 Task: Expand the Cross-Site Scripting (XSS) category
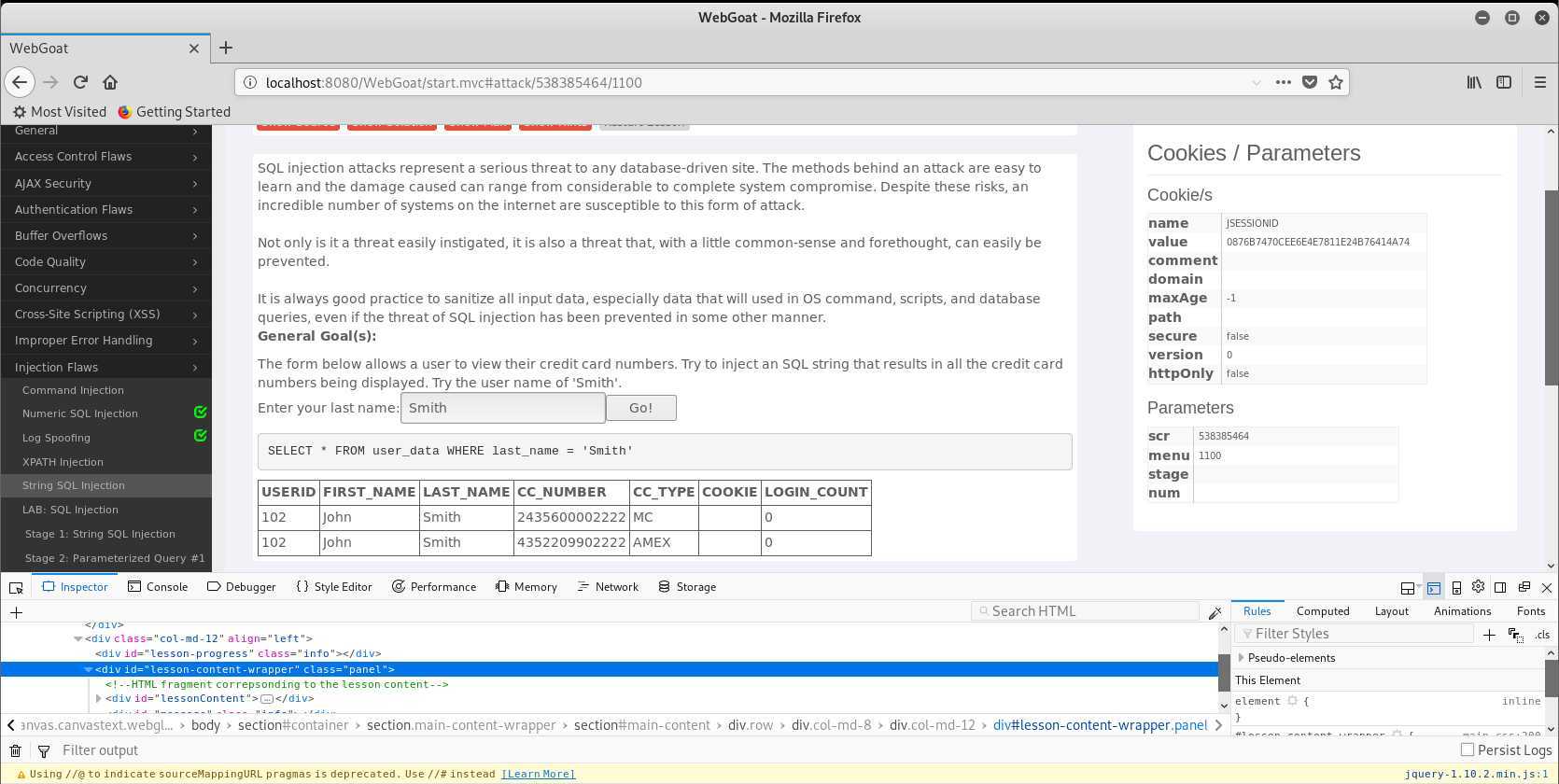tap(105, 314)
